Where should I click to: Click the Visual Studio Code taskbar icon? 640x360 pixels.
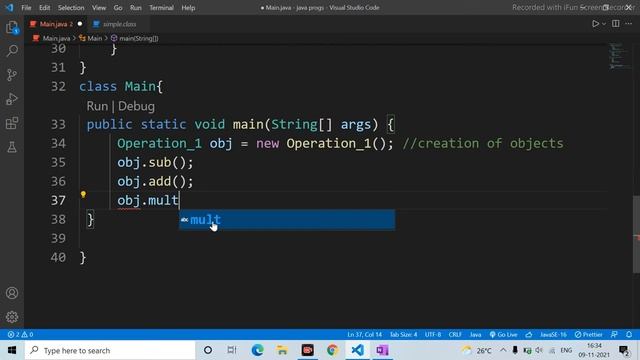(x=357, y=350)
